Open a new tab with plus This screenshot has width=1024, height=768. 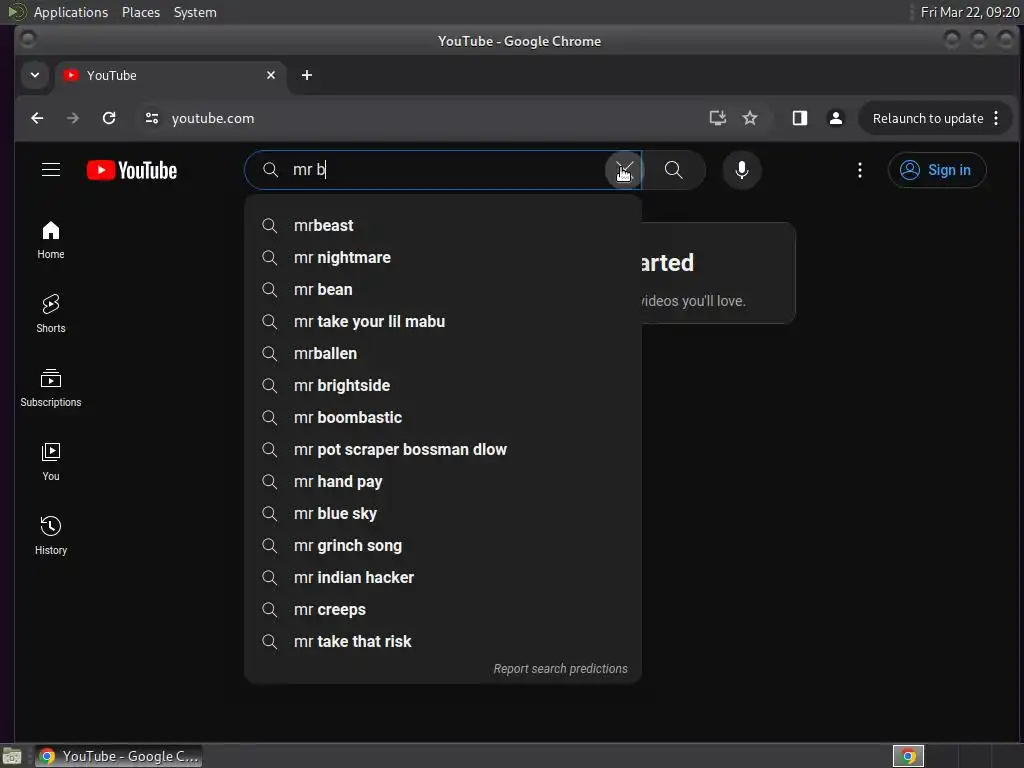pyautogui.click(x=306, y=75)
